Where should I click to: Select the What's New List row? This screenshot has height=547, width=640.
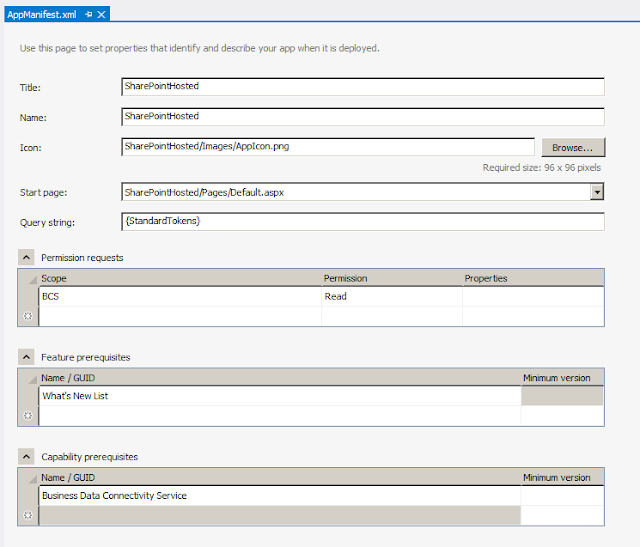tap(280, 396)
